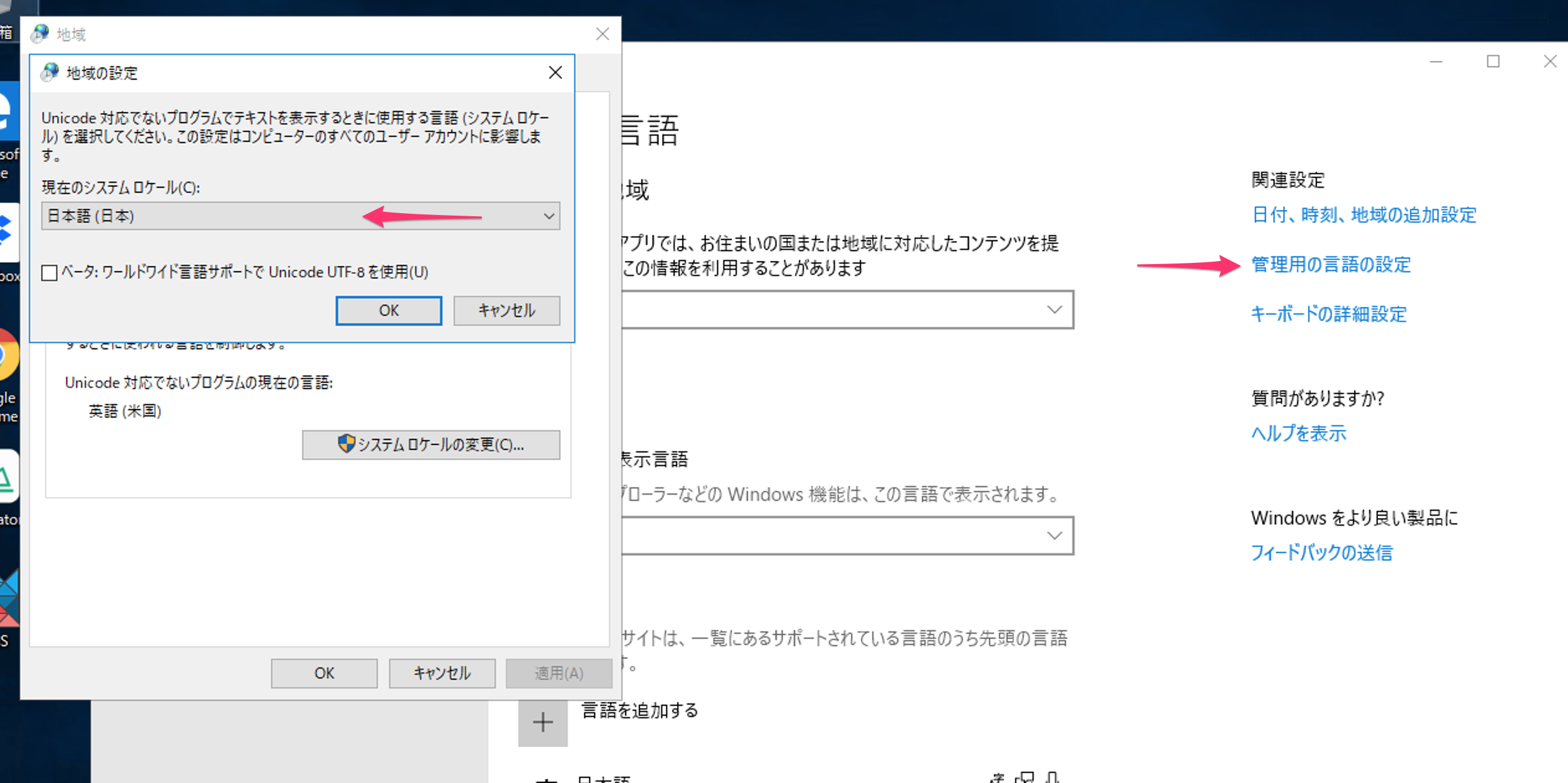Expand the Windows display language dropdown
Screen dimensions: 1568x783
coord(847,535)
